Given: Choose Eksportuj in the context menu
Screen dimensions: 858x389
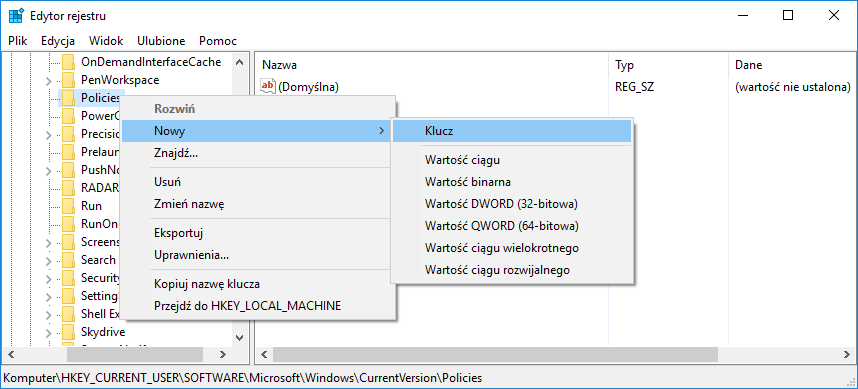Looking at the screenshot, I should coord(257,234).
